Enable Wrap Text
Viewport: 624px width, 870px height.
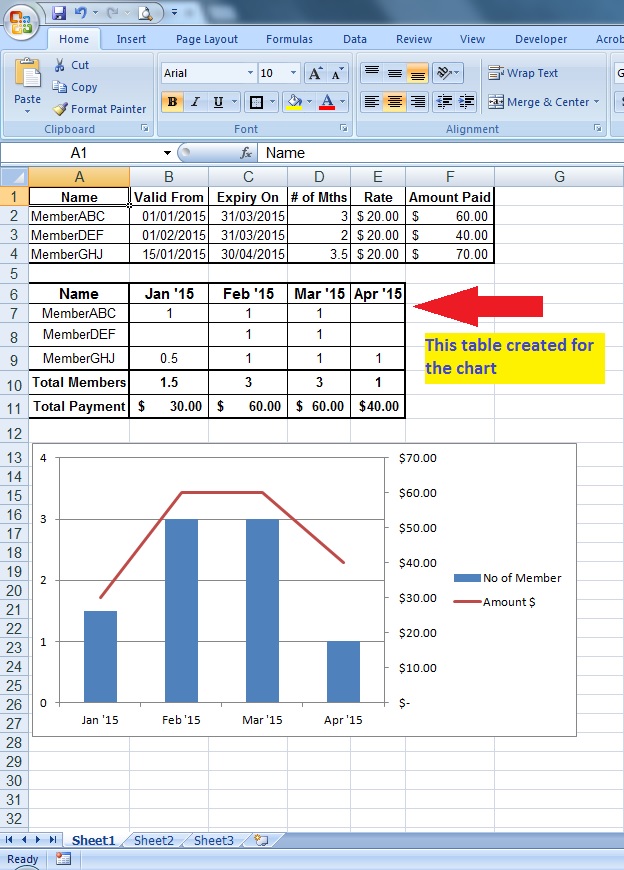[x=523, y=73]
